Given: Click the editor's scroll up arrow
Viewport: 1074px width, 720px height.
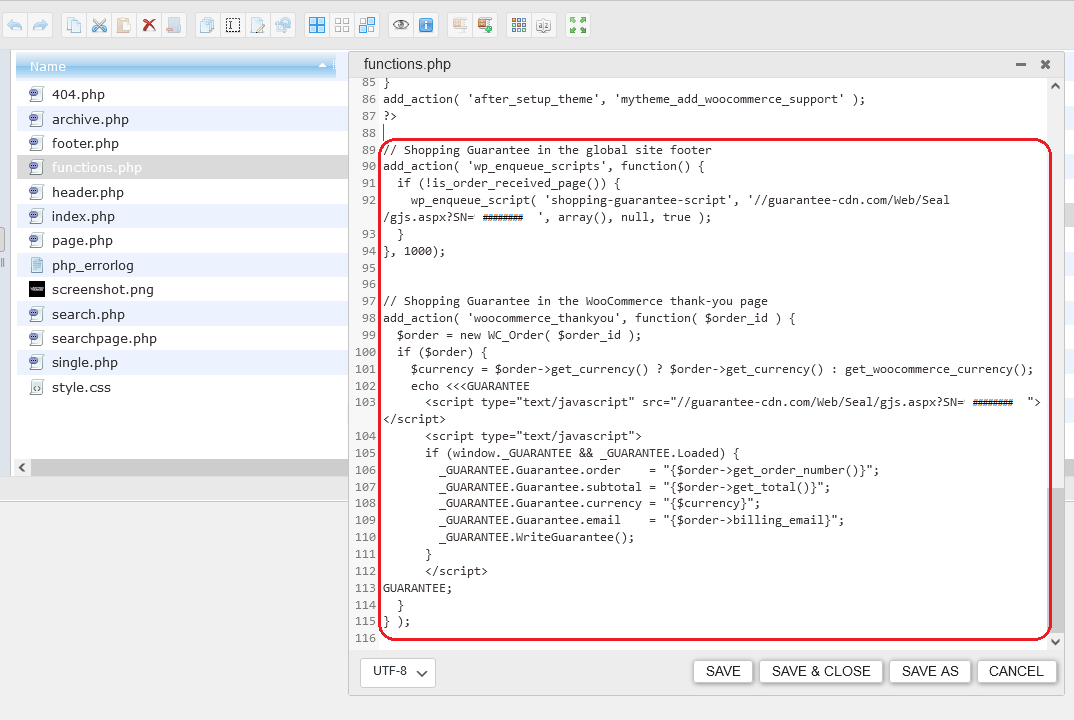Looking at the screenshot, I should [1056, 86].
